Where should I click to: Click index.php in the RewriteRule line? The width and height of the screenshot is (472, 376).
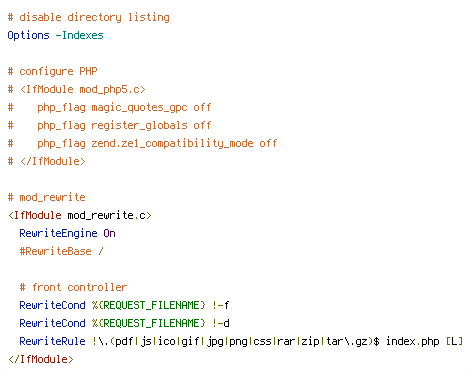click(413, 341)
